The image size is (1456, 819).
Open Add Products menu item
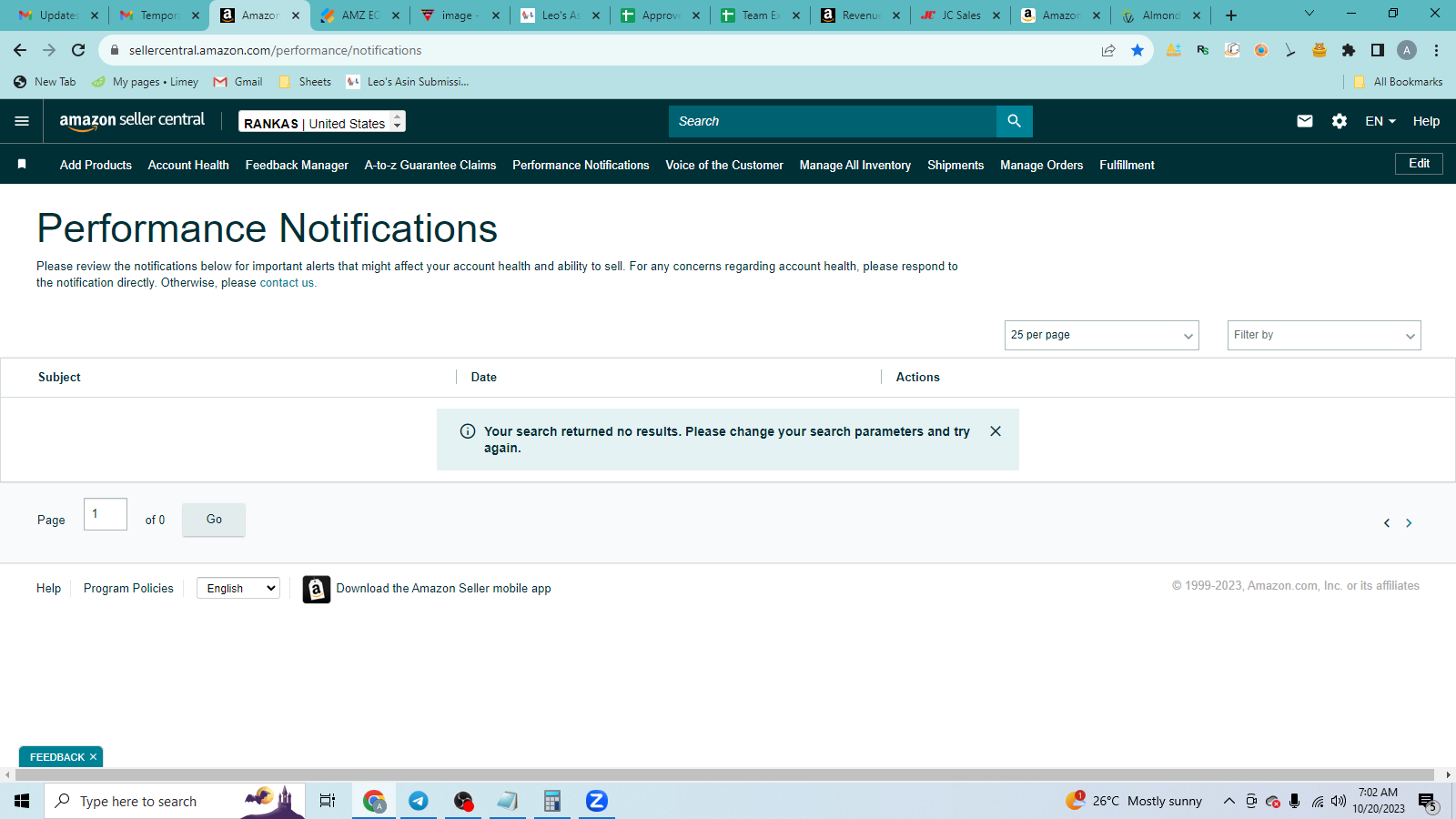96,165
